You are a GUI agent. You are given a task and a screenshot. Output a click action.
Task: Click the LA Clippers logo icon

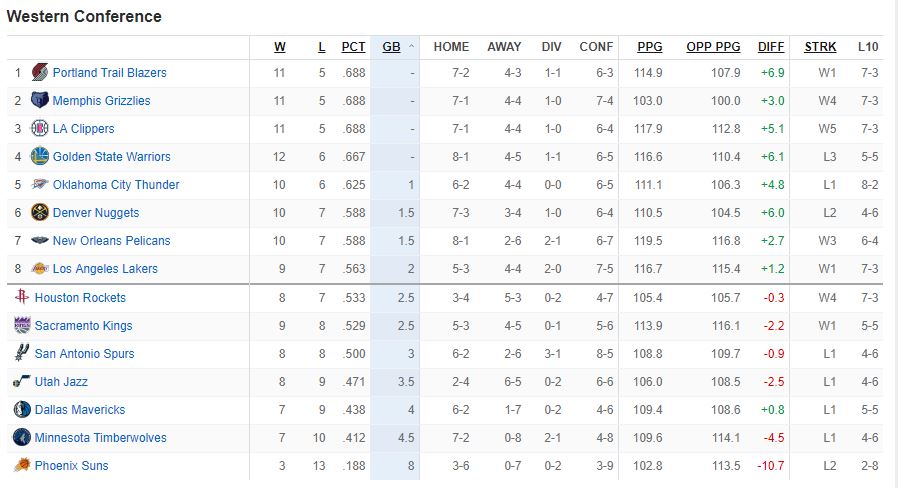pyautogui.click(x=40, y=129)
